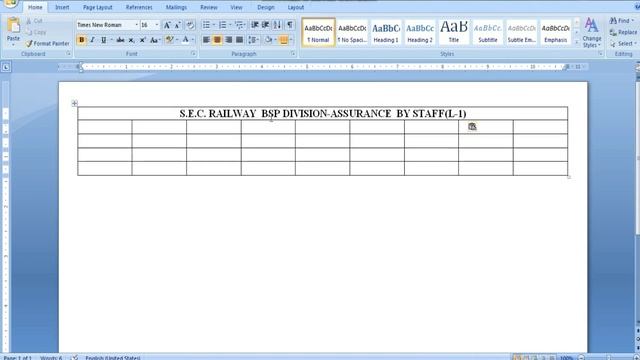This screenshot has width=640, height=360.
Task: Click the multilevel list icon
Action: coord(239,25)
